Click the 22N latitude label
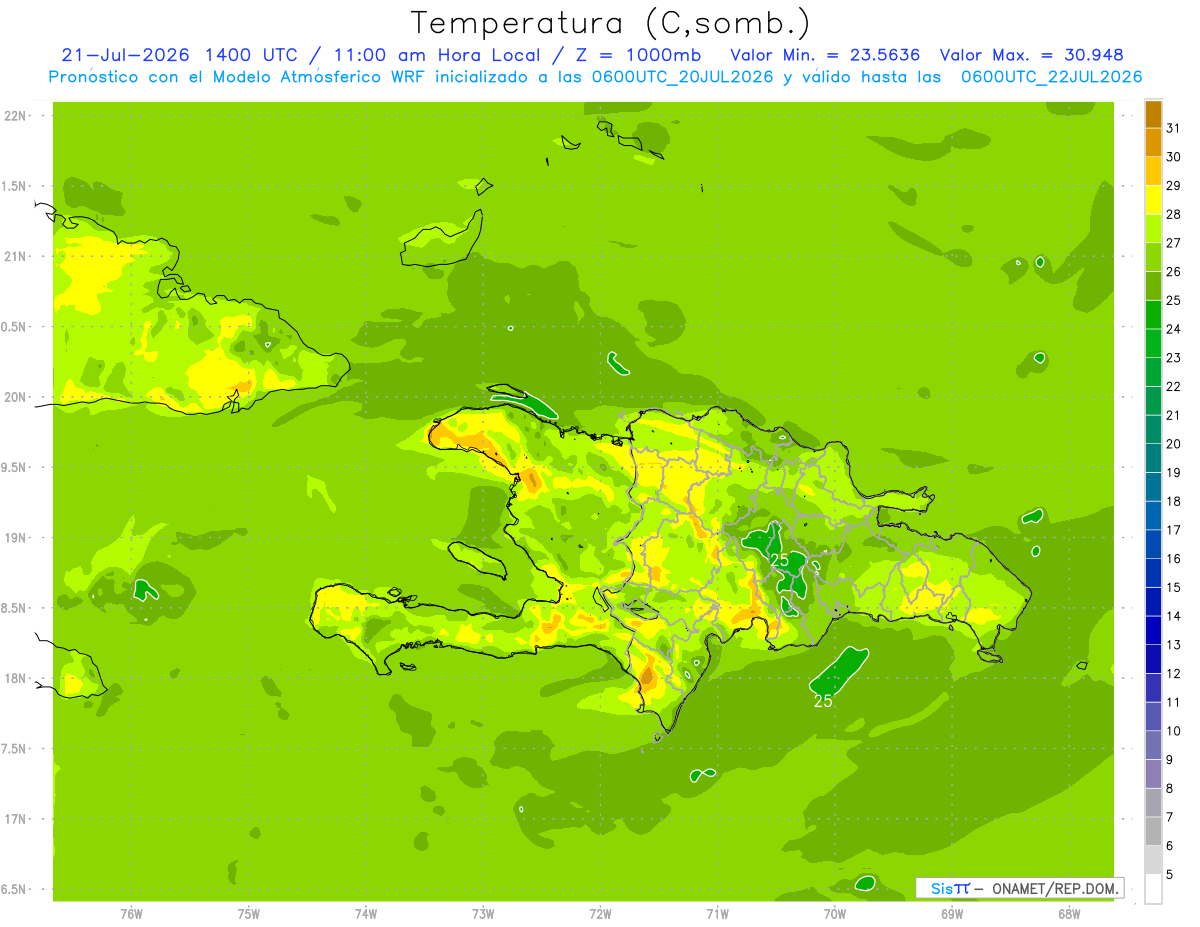Viewport: 1200px width, 927px height. (x=14, y=116)
